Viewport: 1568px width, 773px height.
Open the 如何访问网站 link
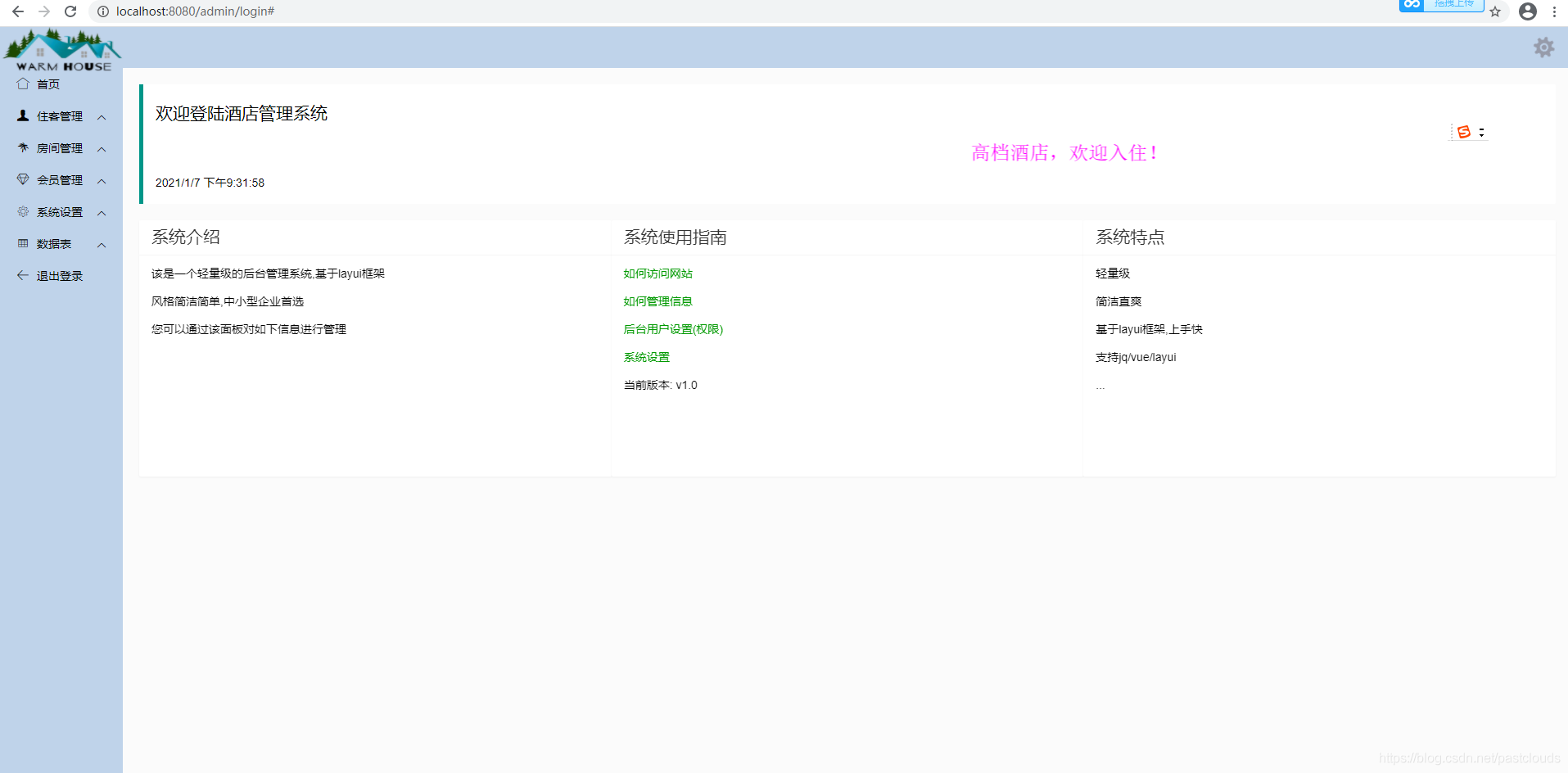657,273
